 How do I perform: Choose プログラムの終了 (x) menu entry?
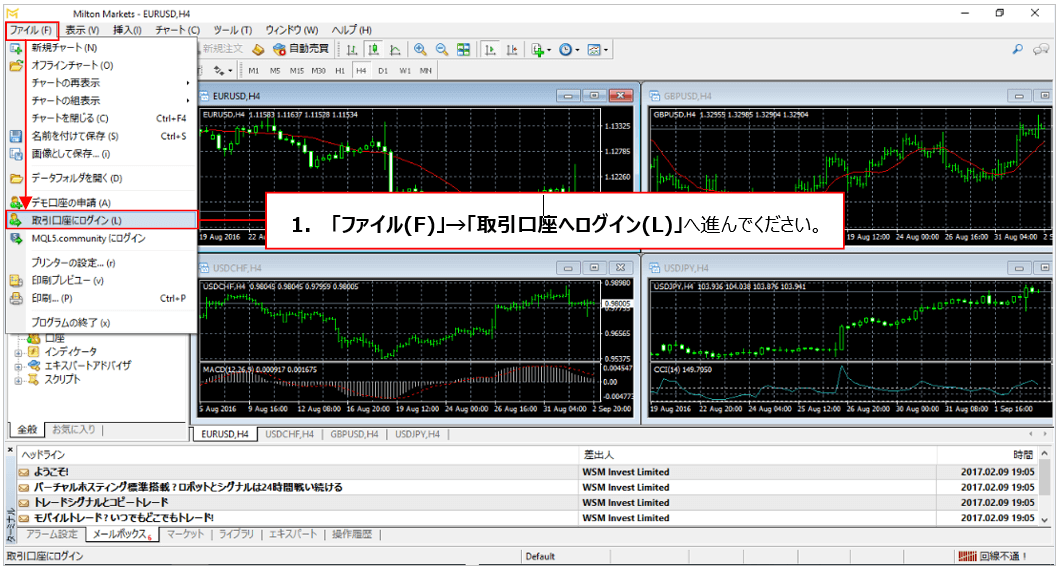click(x=101, y=323)
